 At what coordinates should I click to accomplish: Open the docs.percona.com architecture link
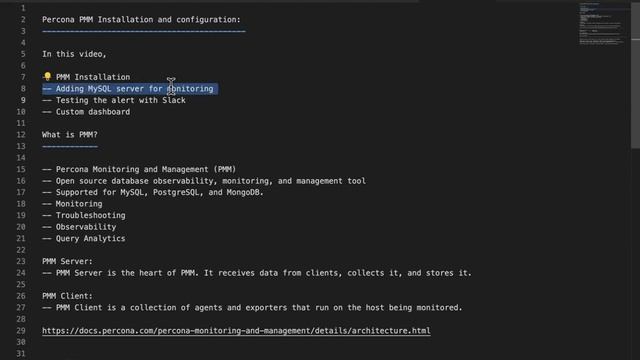tap(236, 331)
